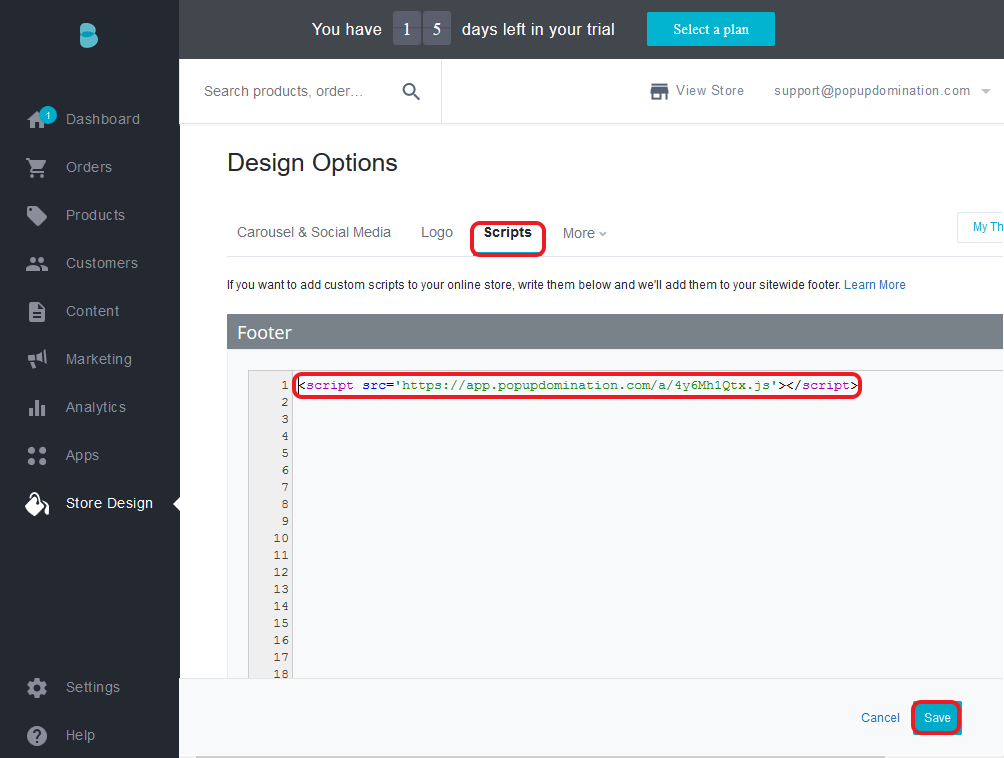
Task: Click the Analytics bar chart icon
Action: click(x=37, y=408)
